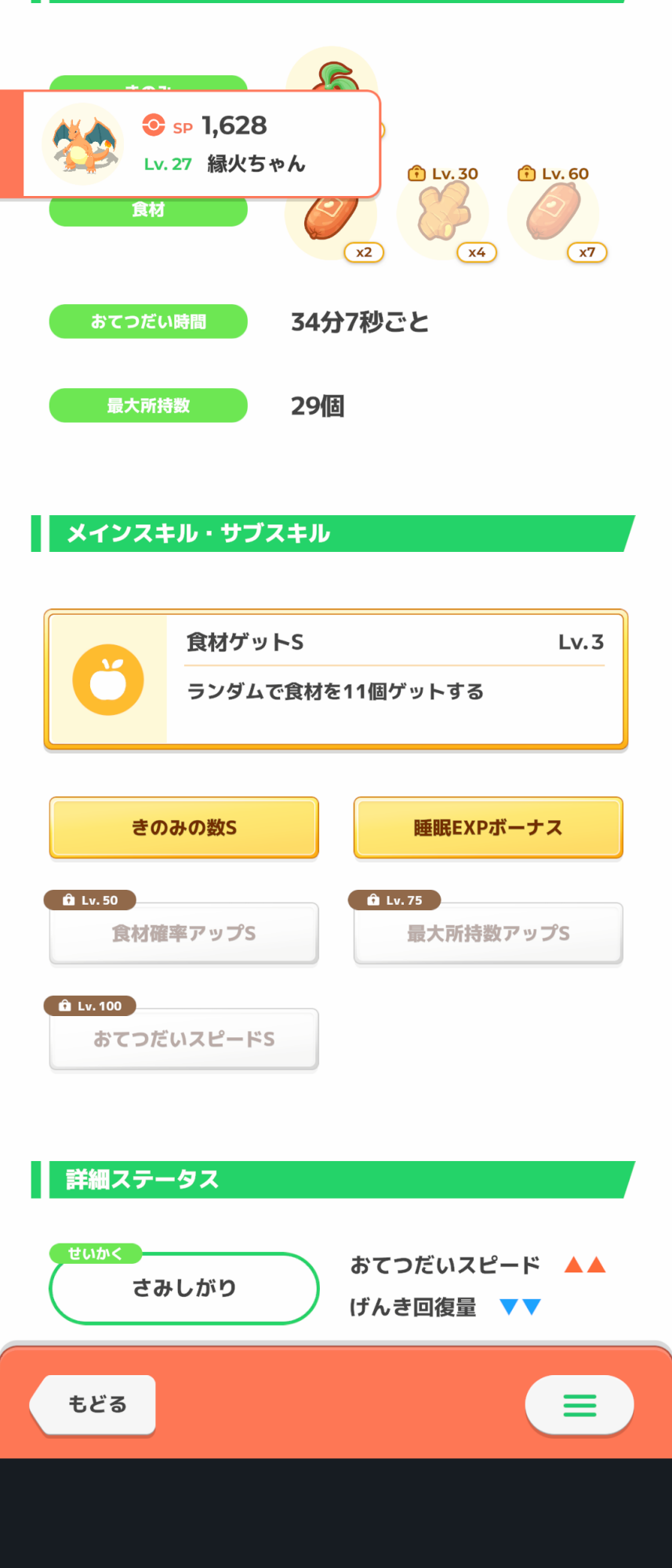
Task: Tap the もどる back button
Action: (x=93, y=1405)
